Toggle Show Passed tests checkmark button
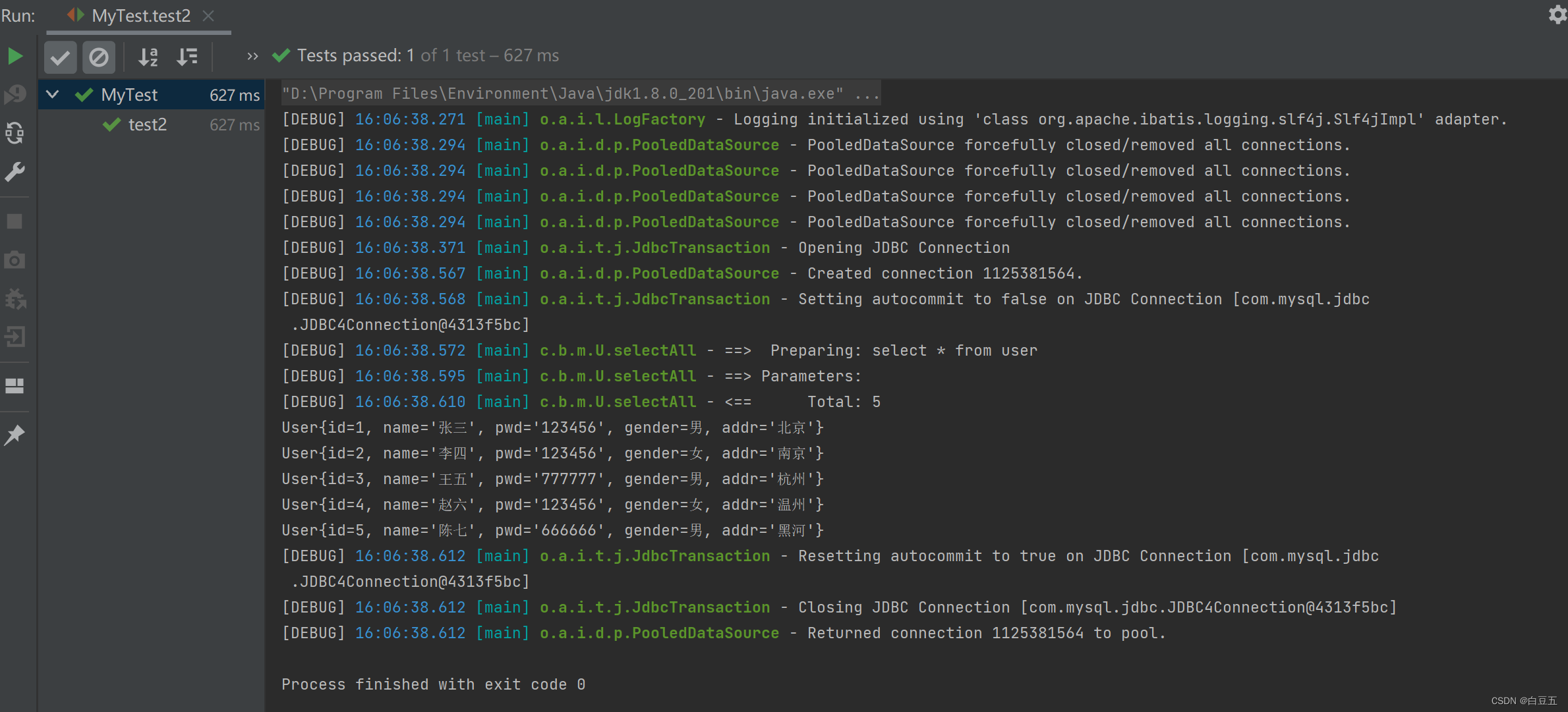Viewport: 1568px width, 712px height. [x=60, y=57]
